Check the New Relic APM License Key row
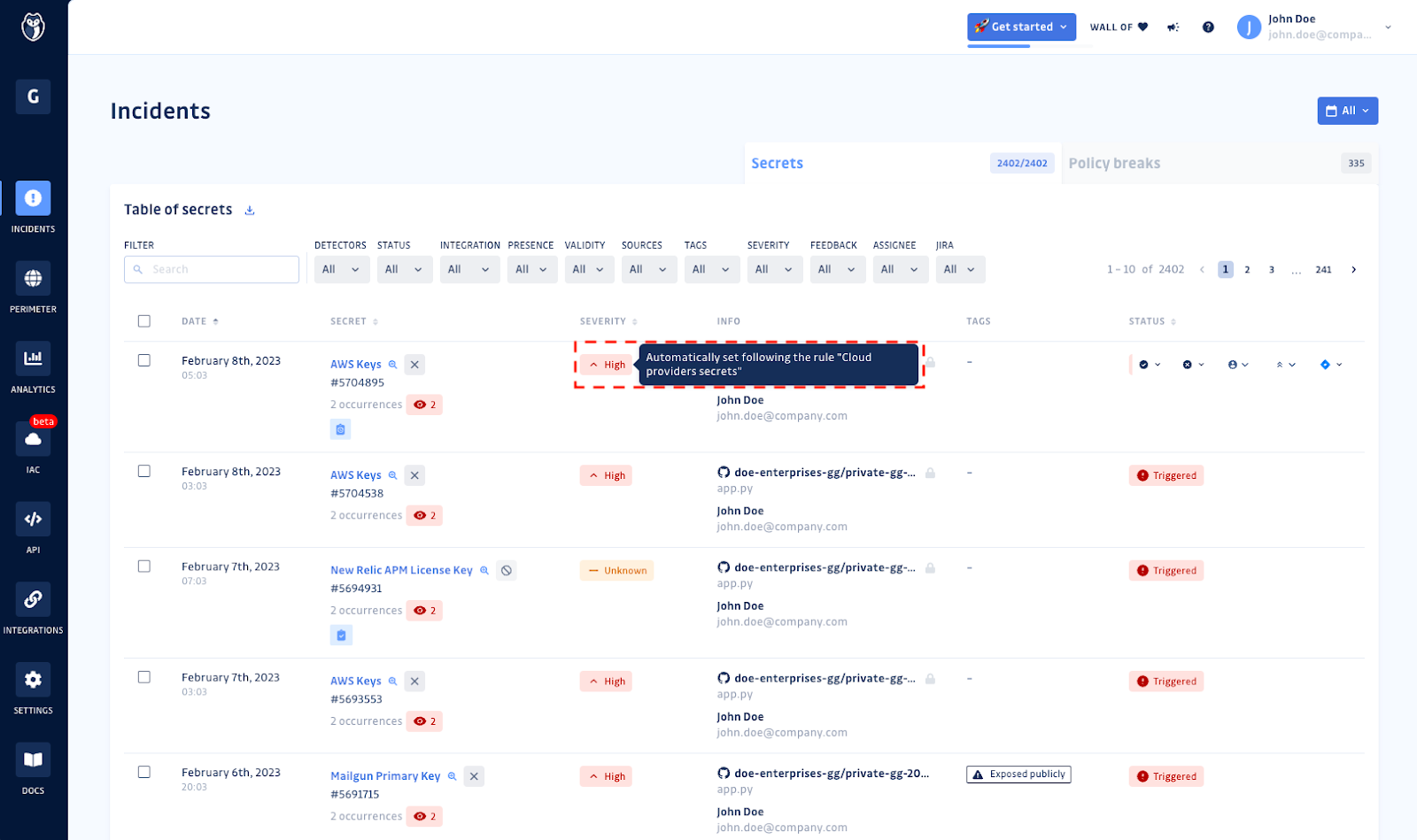The width and height of the screenshot is (1417, 840). pyautogui.click(x=144, y=566)
